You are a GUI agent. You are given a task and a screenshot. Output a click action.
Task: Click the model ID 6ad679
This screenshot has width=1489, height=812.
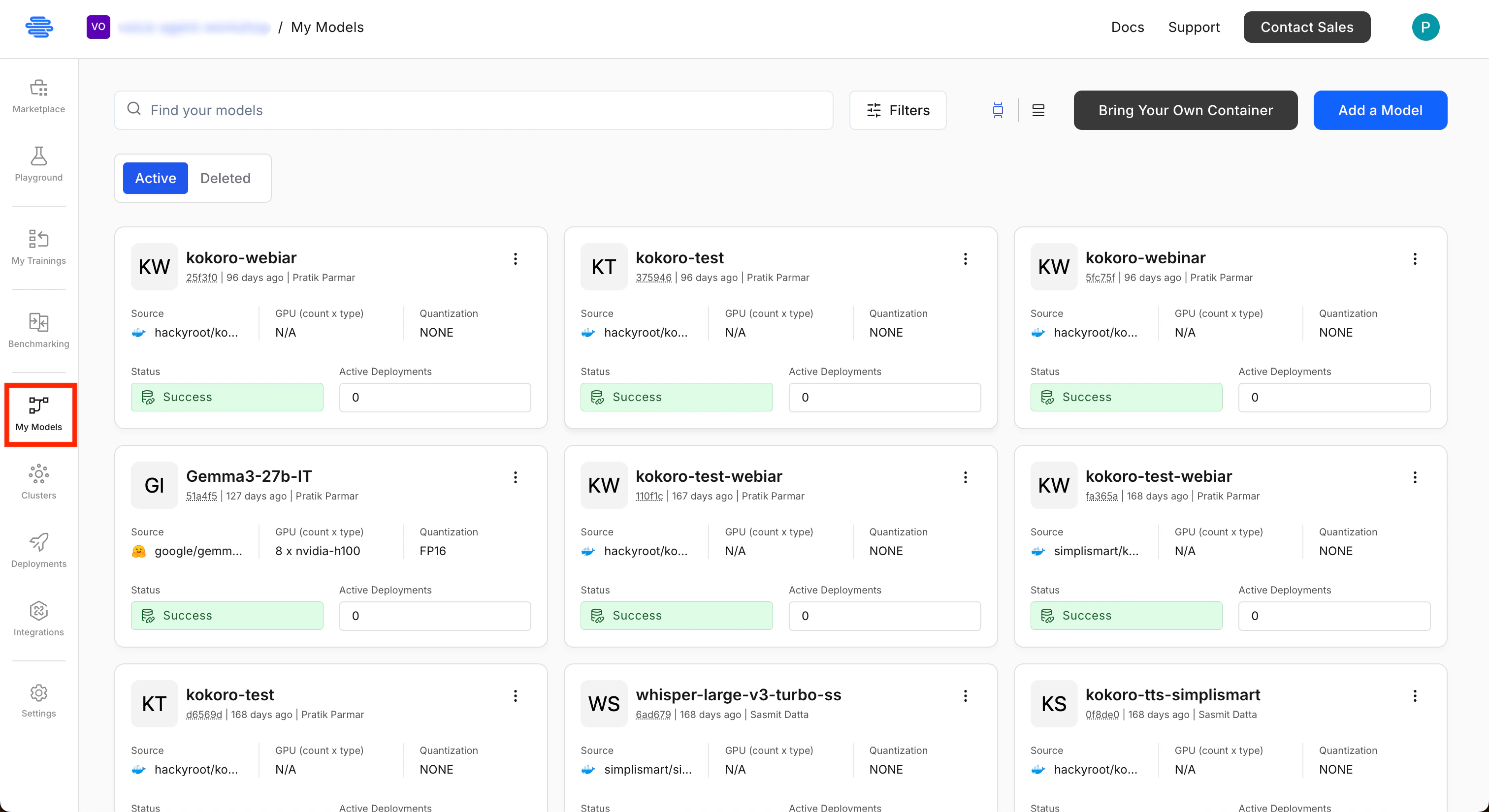point(653,715)
